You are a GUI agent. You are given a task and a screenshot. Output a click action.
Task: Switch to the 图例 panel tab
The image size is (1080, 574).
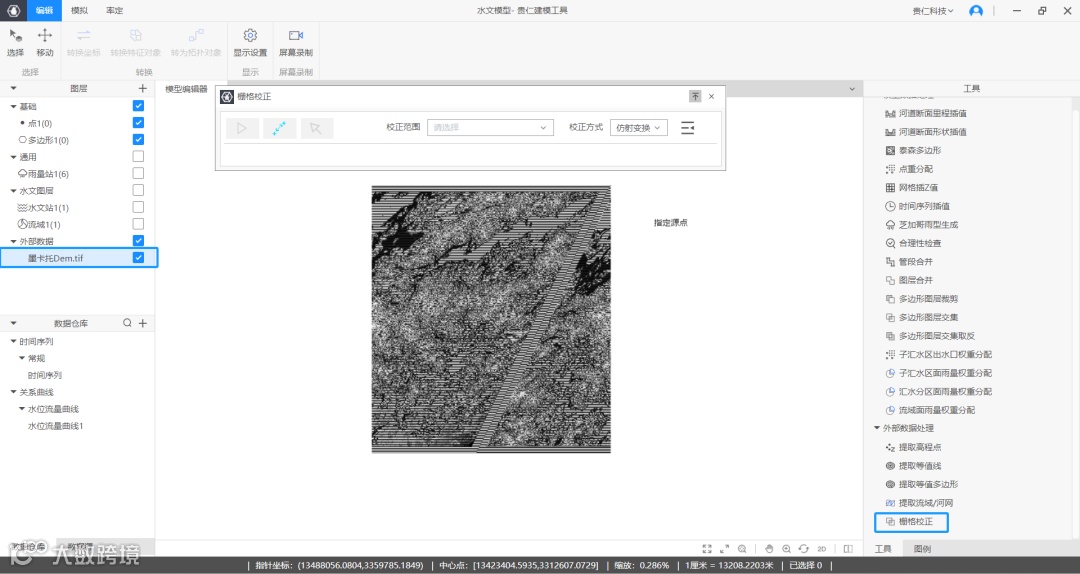click(922, 549)
